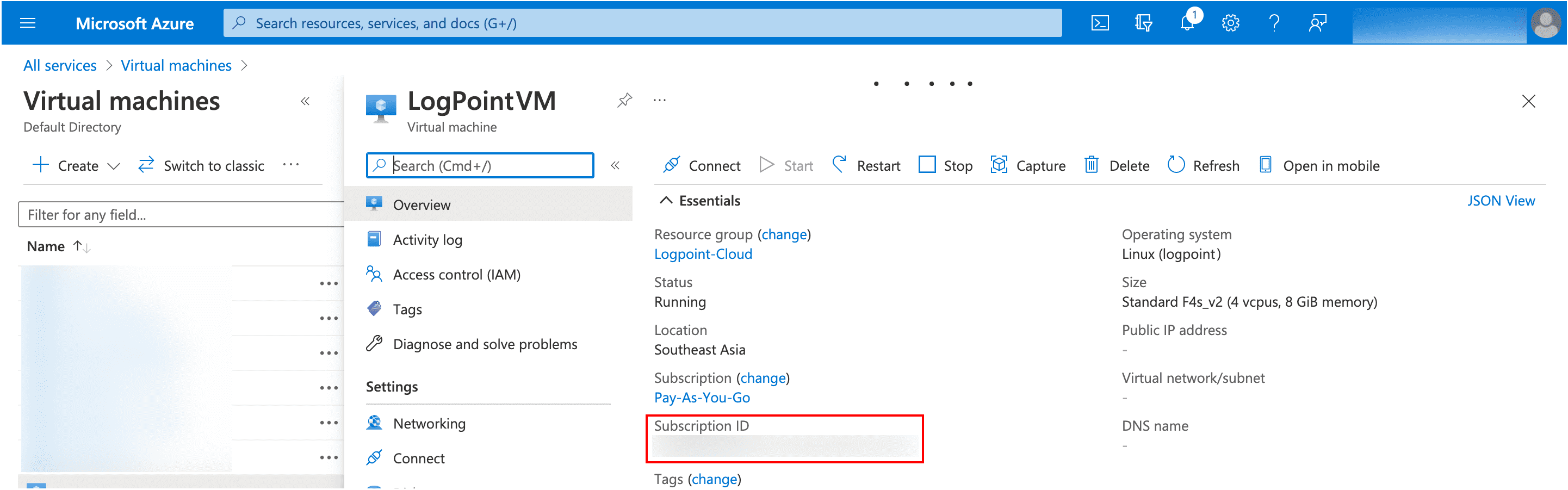This screenshot has width=1568, height=490.
Task: Toggle the Name column sort order
Action: 82,246
